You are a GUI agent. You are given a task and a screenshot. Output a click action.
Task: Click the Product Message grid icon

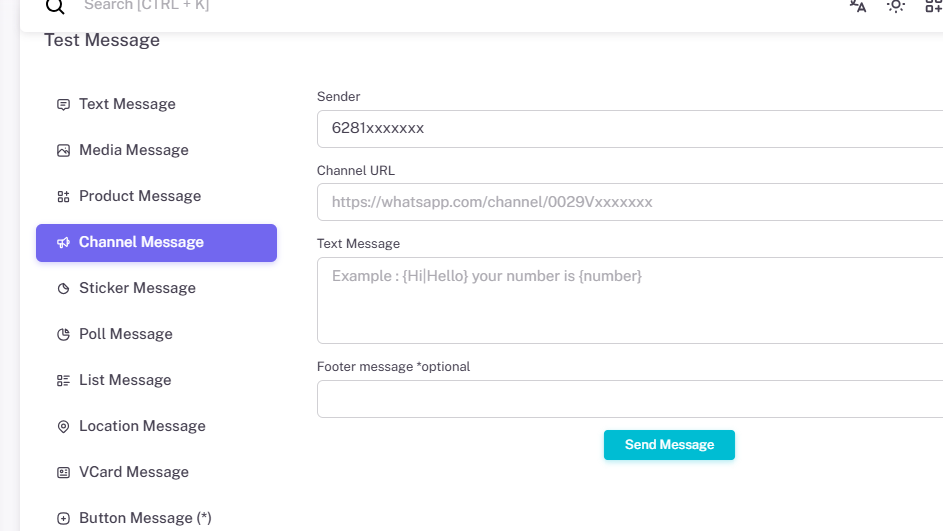coord(63,196)
